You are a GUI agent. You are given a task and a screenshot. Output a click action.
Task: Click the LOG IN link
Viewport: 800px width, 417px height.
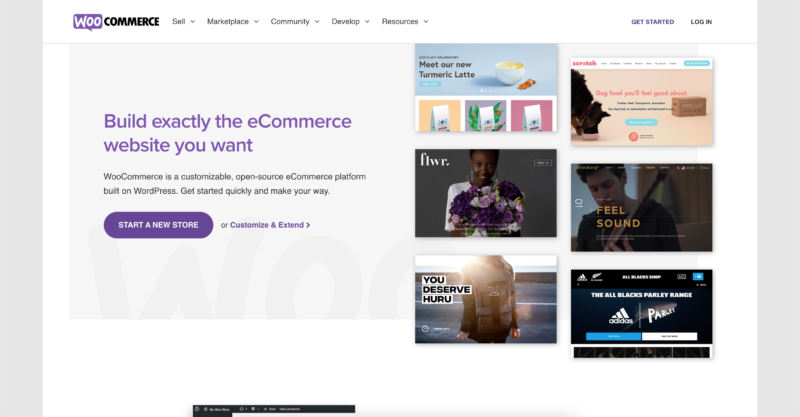pos(701,22)
